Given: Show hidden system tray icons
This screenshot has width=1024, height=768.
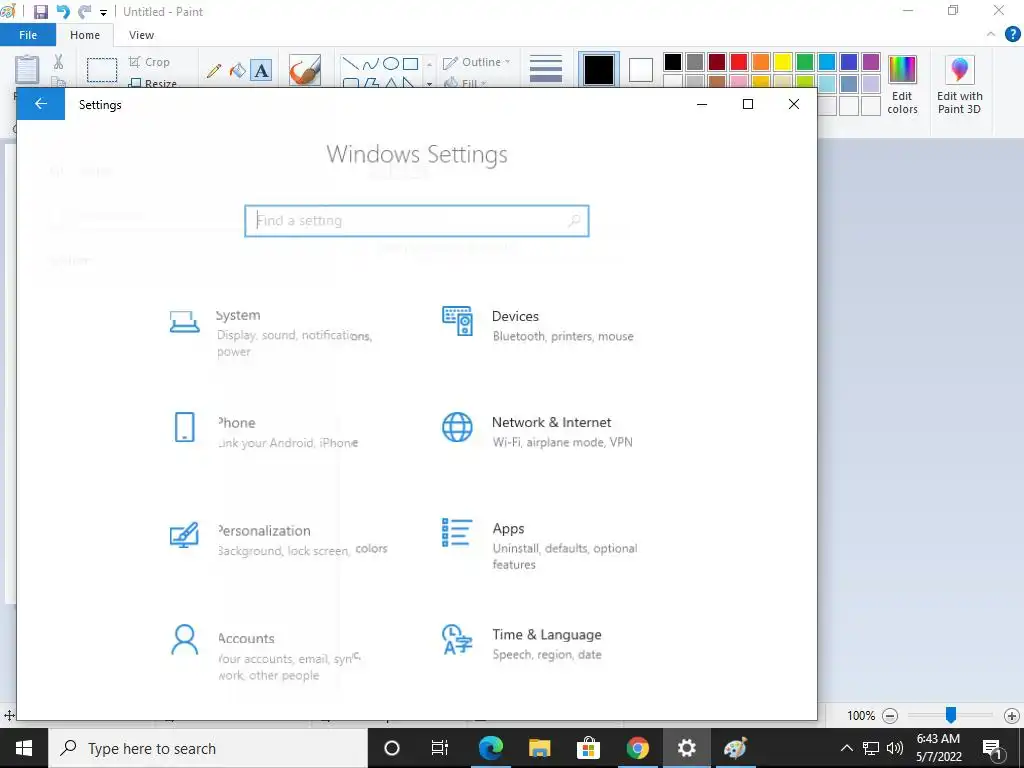Looking at the screenshot, I should pos(846,748).
